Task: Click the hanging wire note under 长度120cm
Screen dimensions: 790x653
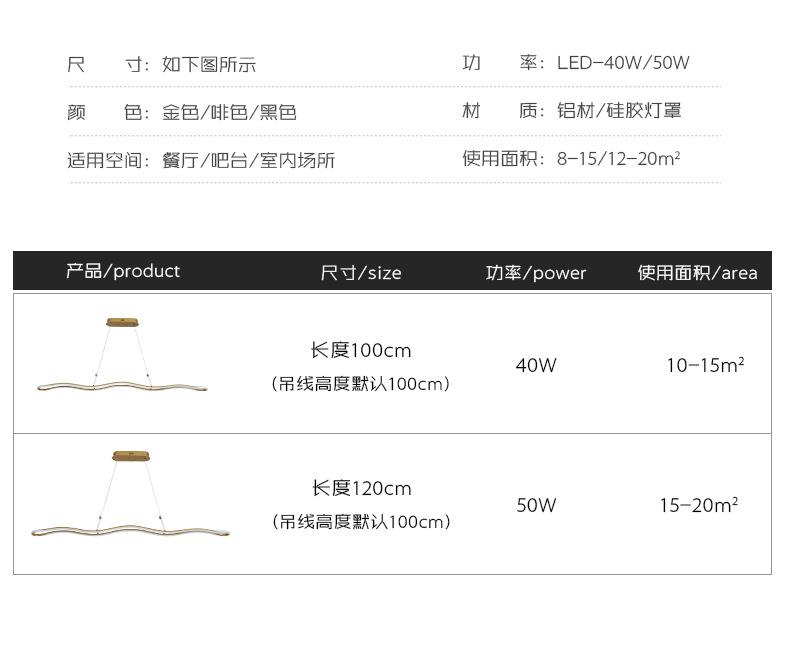Action: [x=361, y=521]
